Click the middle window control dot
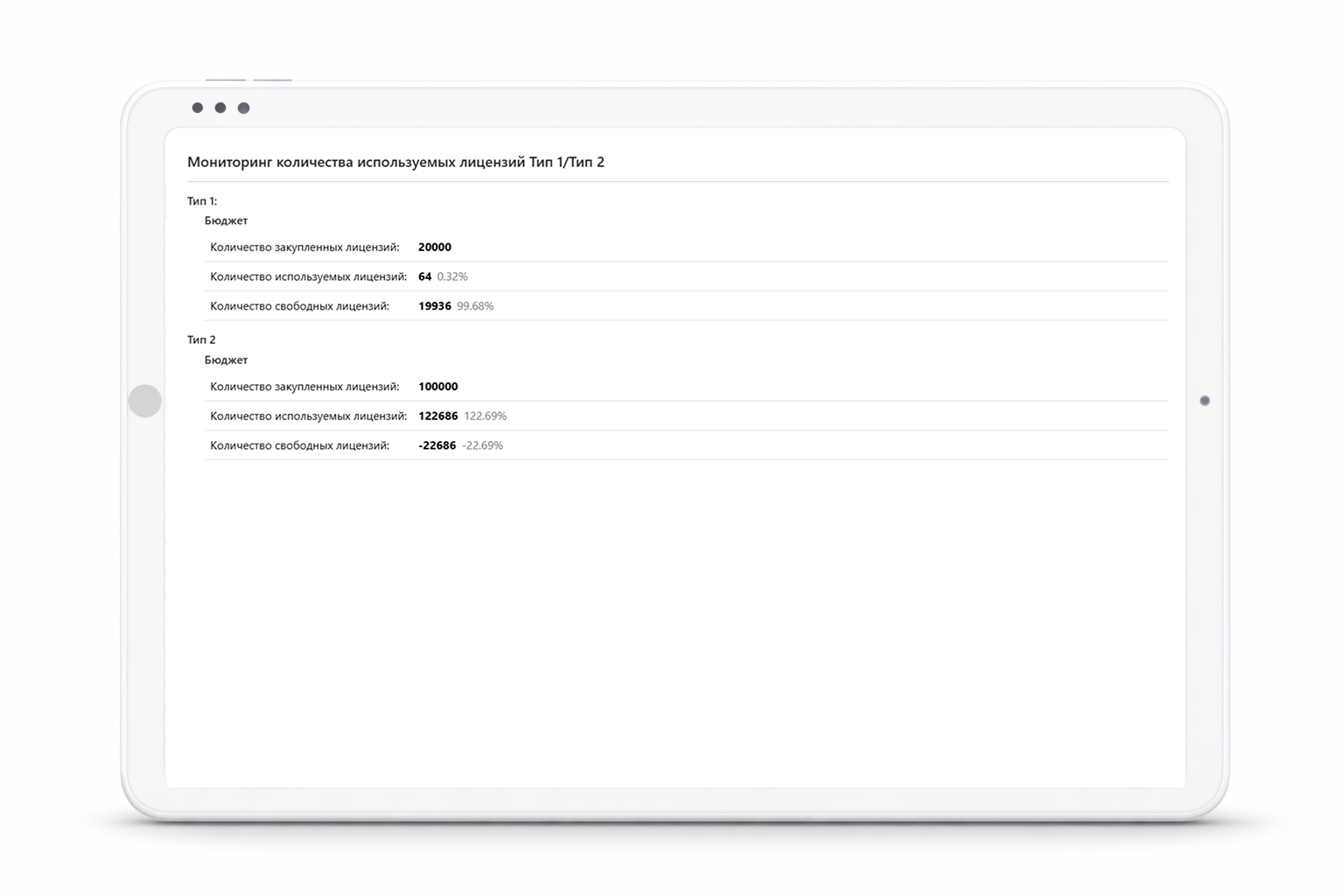 pos(220,108)
